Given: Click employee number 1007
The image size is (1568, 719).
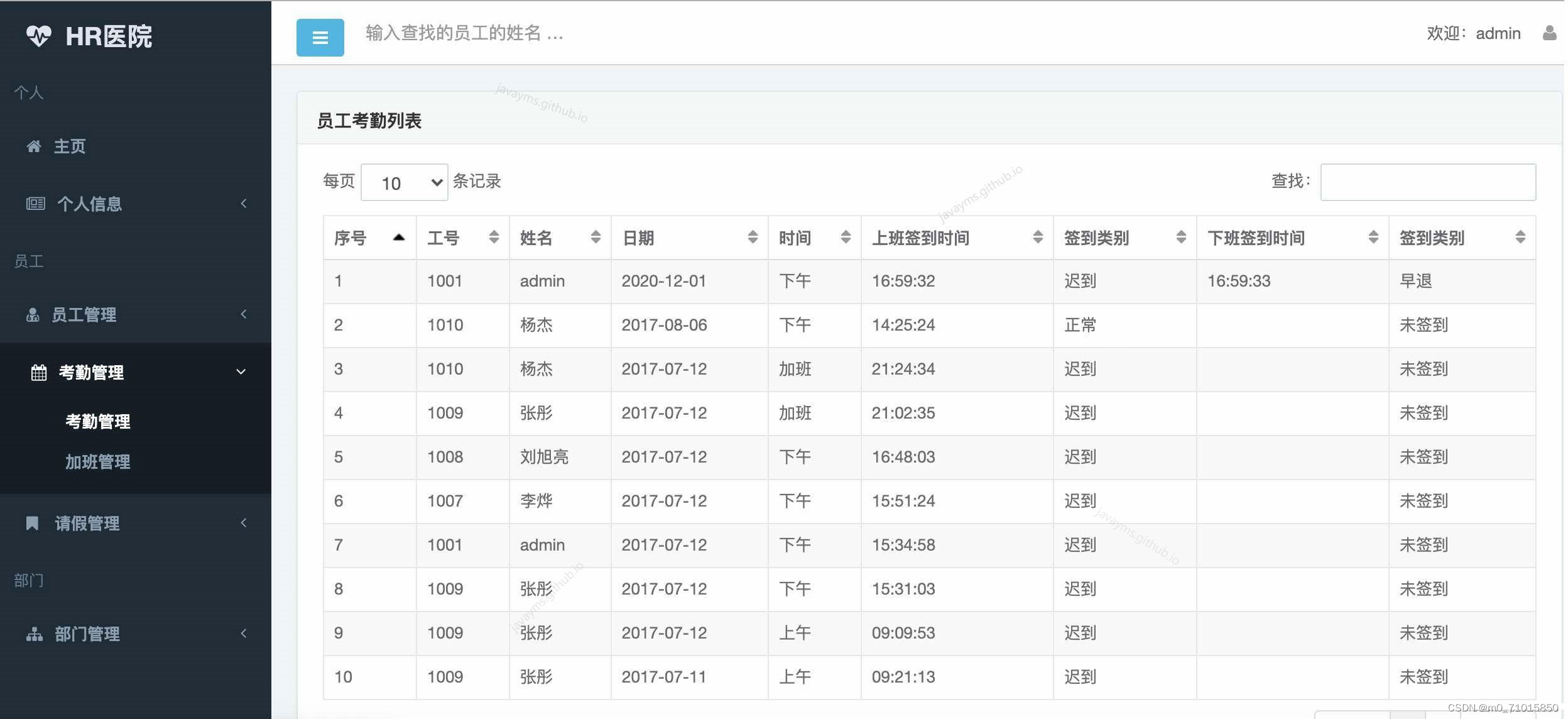Looking at the screenshot, I should 445,501.
